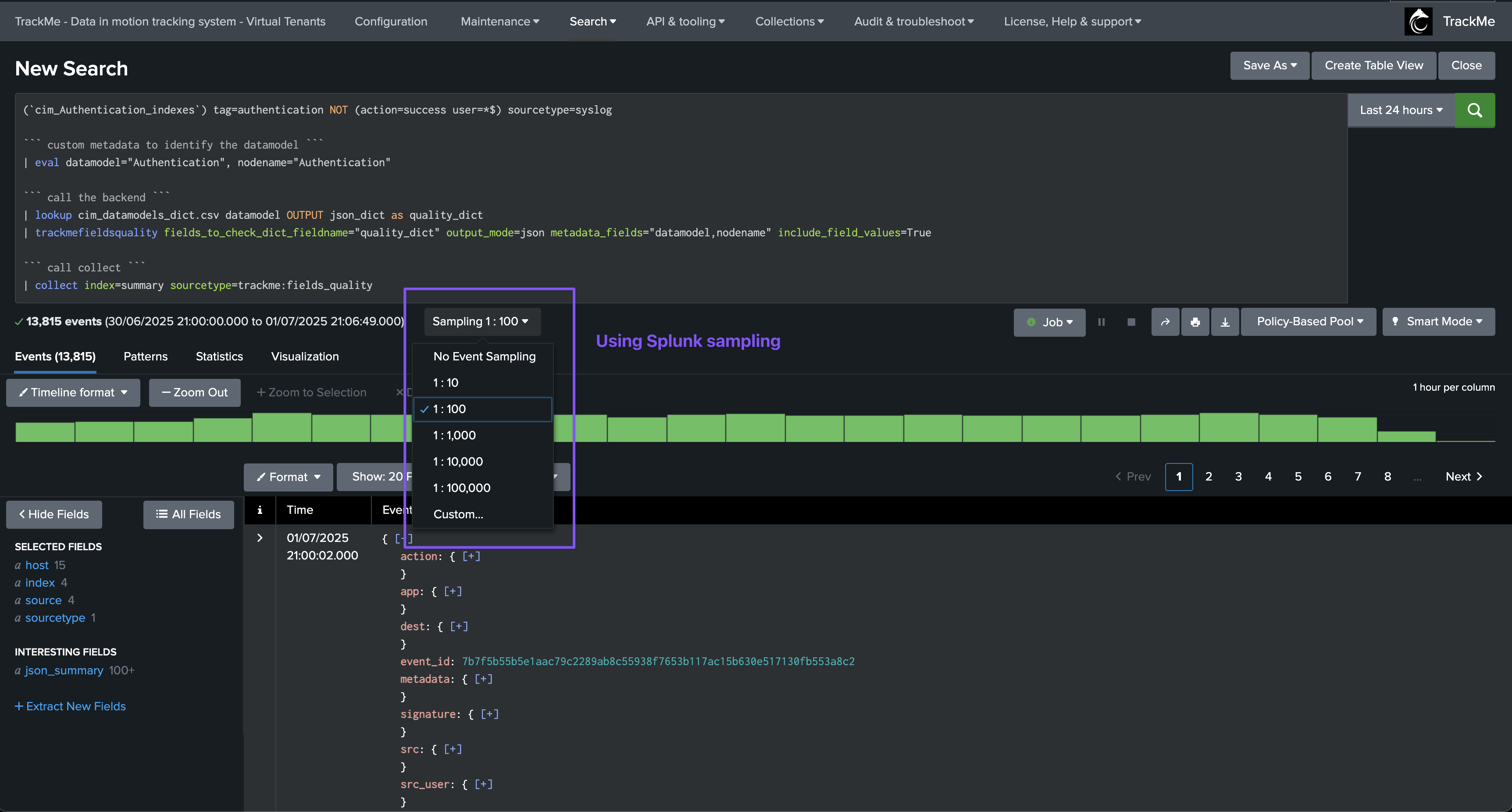Viewport: 1512px width, 812px height.
Task: Open the Search navigation menu
Action: 593,22
